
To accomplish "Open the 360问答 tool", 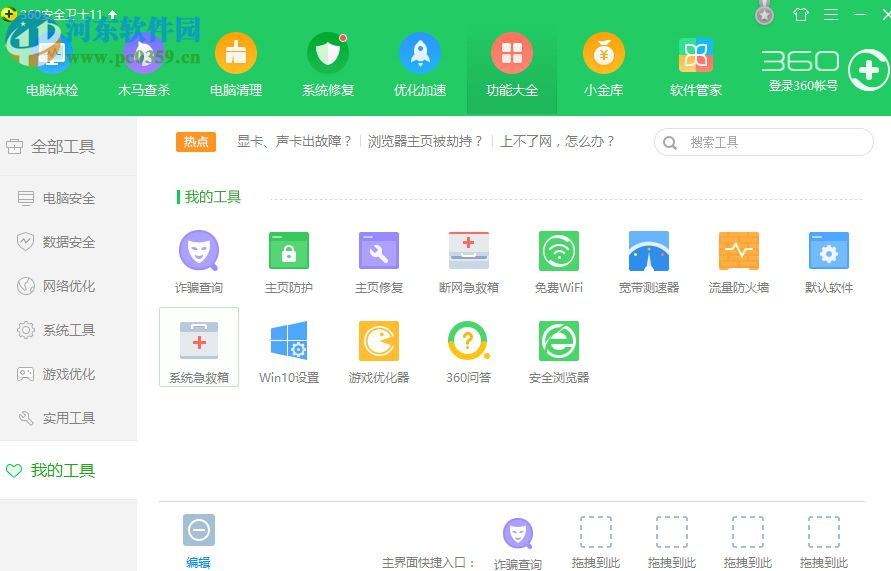I will [469, 352].
